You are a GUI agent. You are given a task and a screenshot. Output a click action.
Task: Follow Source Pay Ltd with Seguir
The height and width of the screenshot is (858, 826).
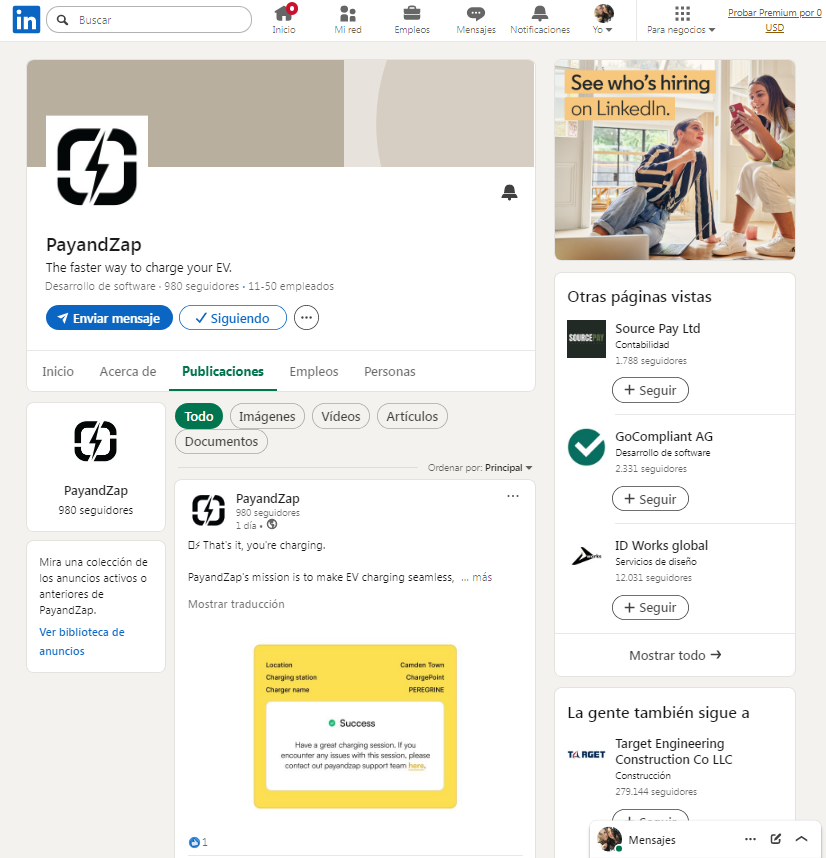pos(650,390)
